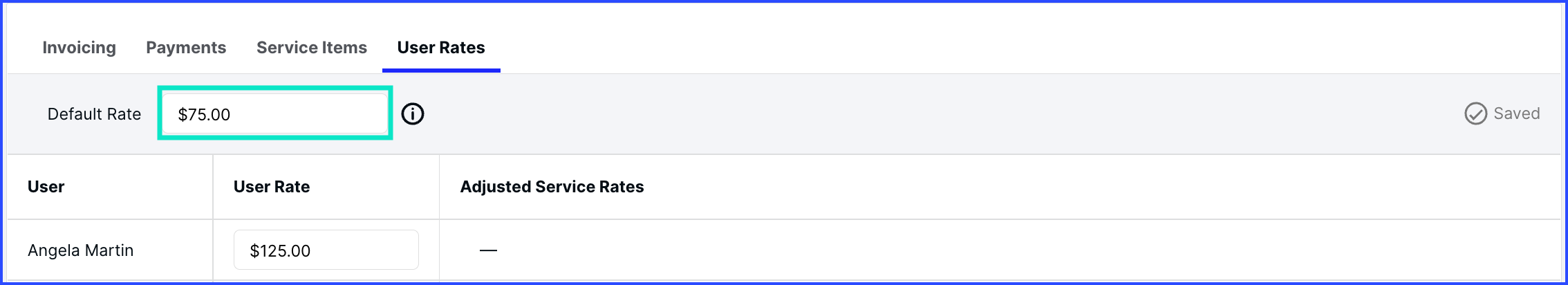Click the info icon beside Default Rate
Viewport: 1568px width, 285px height.
(x=413, y=113)
